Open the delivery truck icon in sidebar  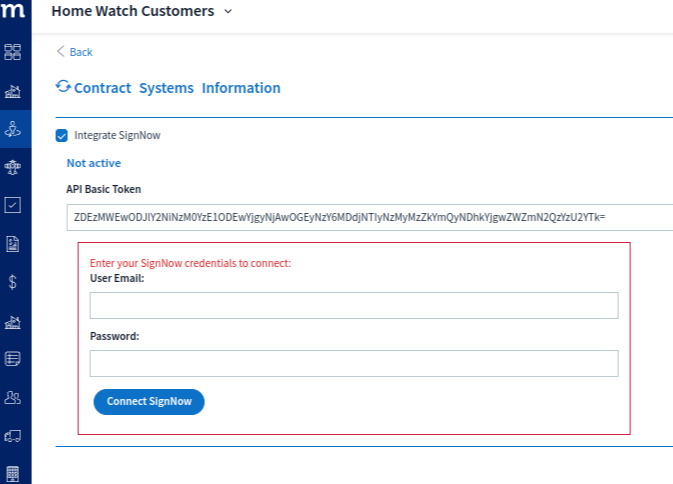pos(12,436)
